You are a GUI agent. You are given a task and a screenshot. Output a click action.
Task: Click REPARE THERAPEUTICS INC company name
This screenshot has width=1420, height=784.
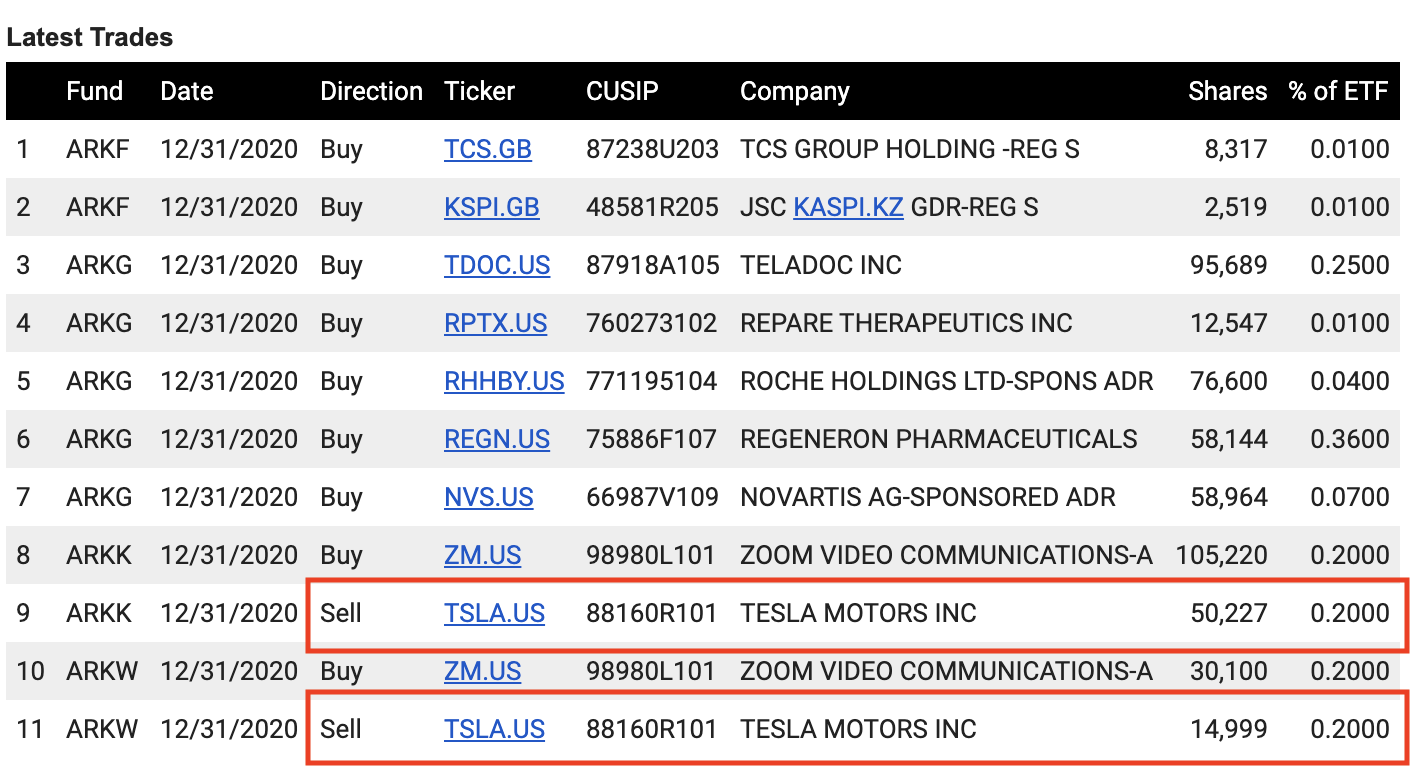(906, 324)
